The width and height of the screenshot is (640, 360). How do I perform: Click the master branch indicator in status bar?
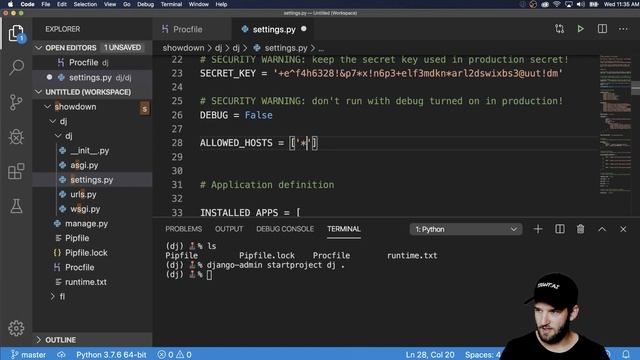click(28, 354)
